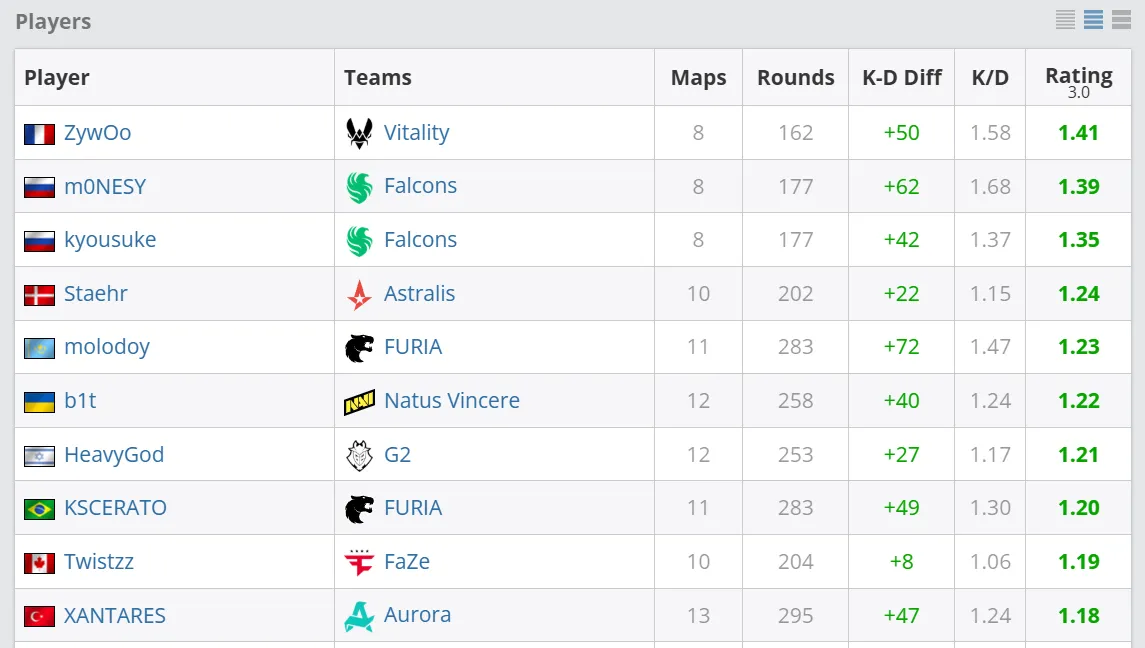Click the Astralis team logo
This screenshot has height=648, width=1145.
(359, 294)
